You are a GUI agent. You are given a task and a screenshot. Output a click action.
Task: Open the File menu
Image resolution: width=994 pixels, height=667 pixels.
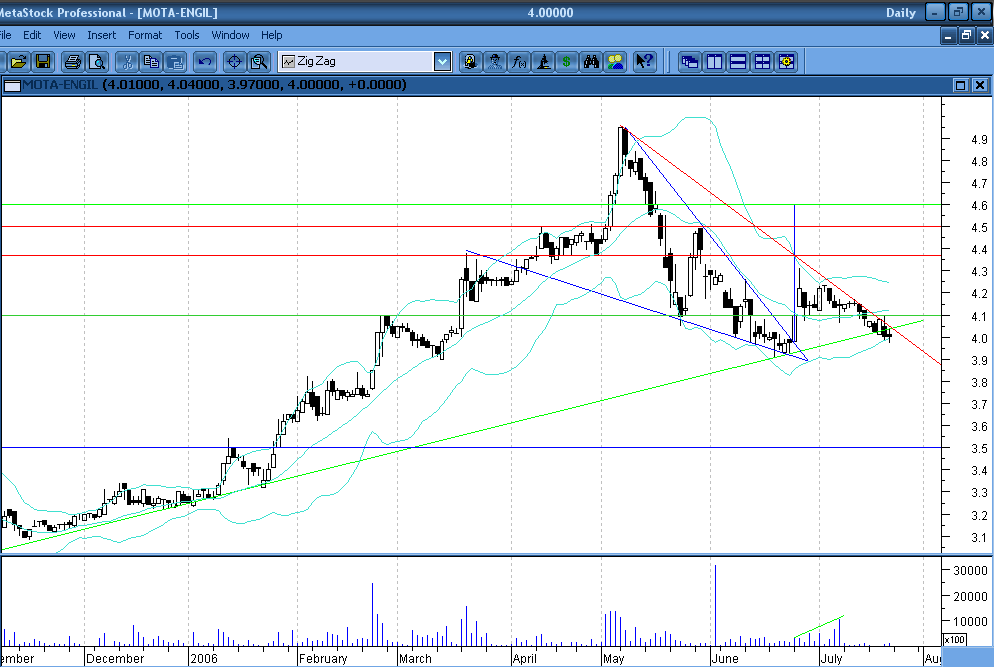click(5, 36)
